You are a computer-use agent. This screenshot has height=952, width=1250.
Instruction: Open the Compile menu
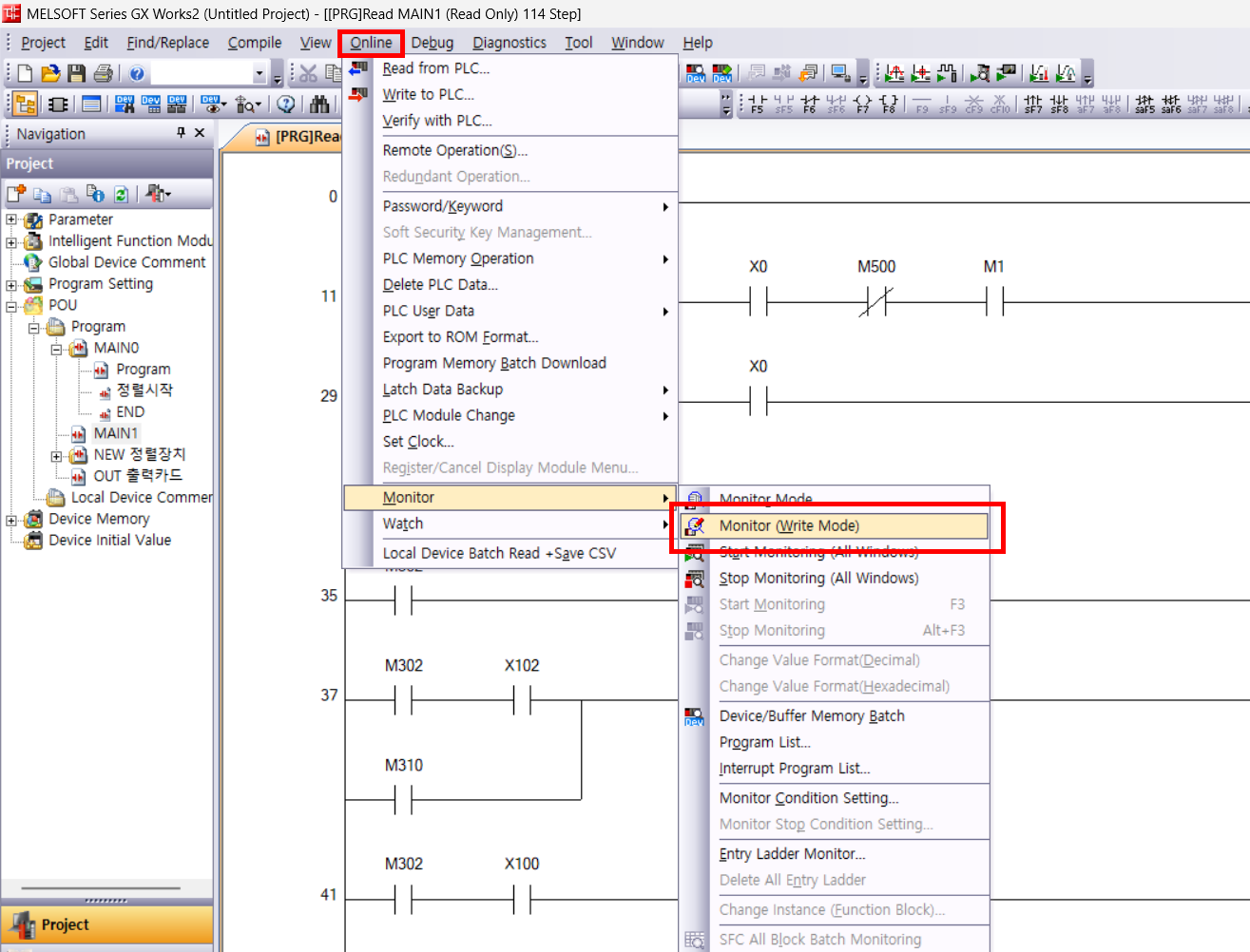coord(255,43)
